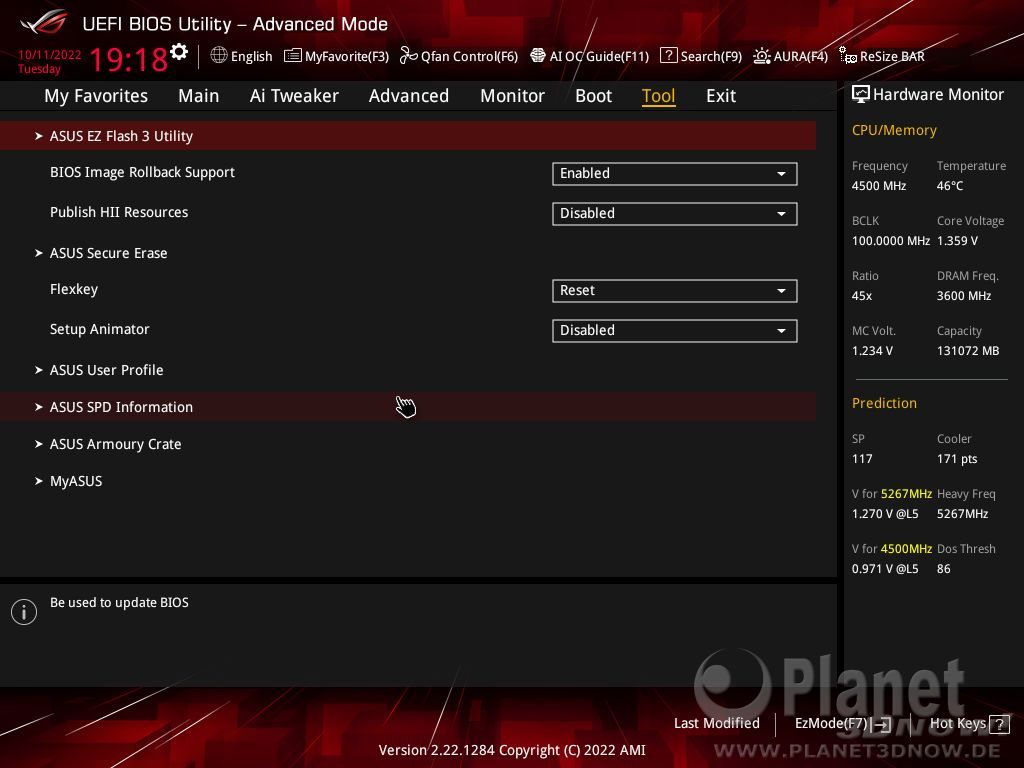Open the Setup Animator dropdown

coord(675,330)
